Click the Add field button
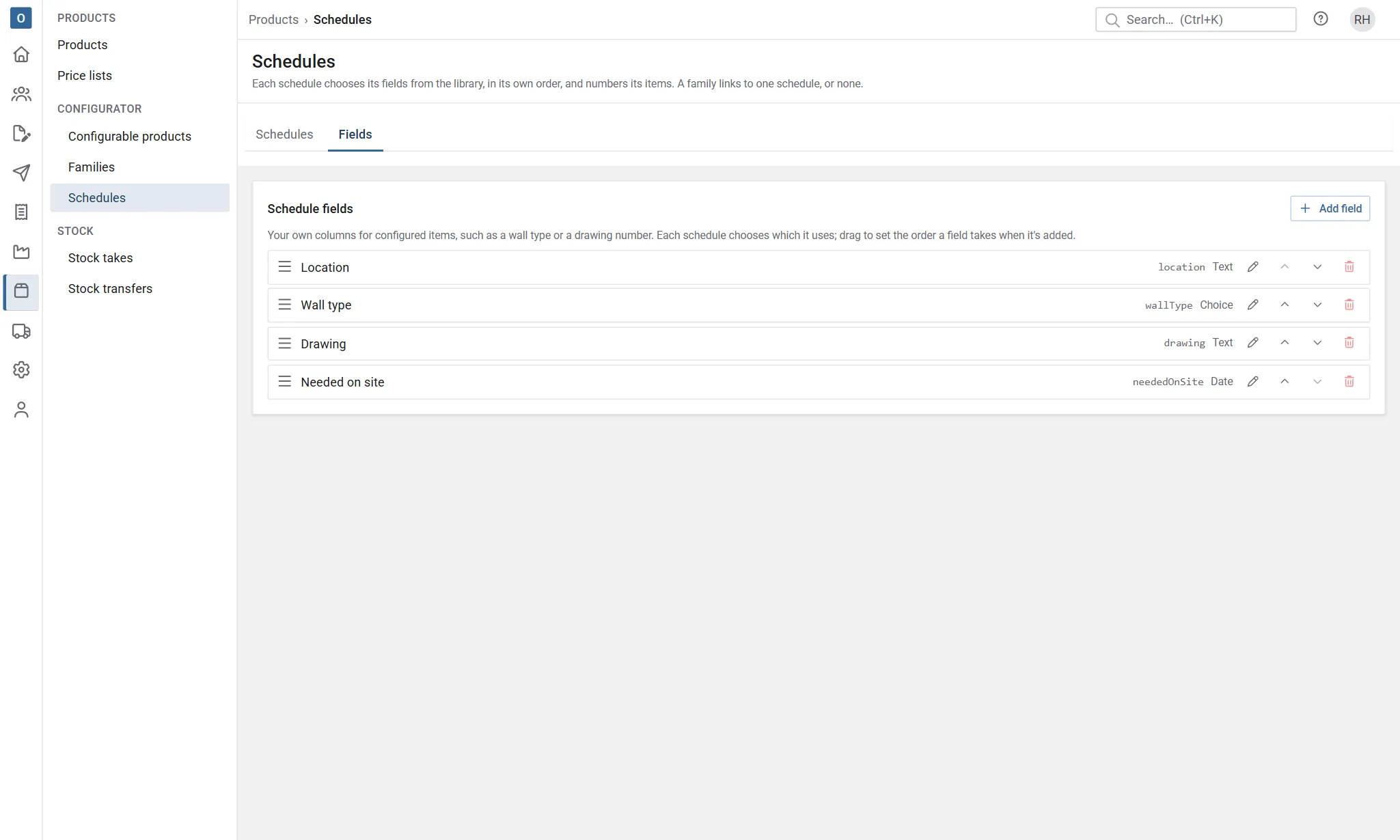The width and height of the screenshot is (1400, 840). click(x=1330, y=208)
